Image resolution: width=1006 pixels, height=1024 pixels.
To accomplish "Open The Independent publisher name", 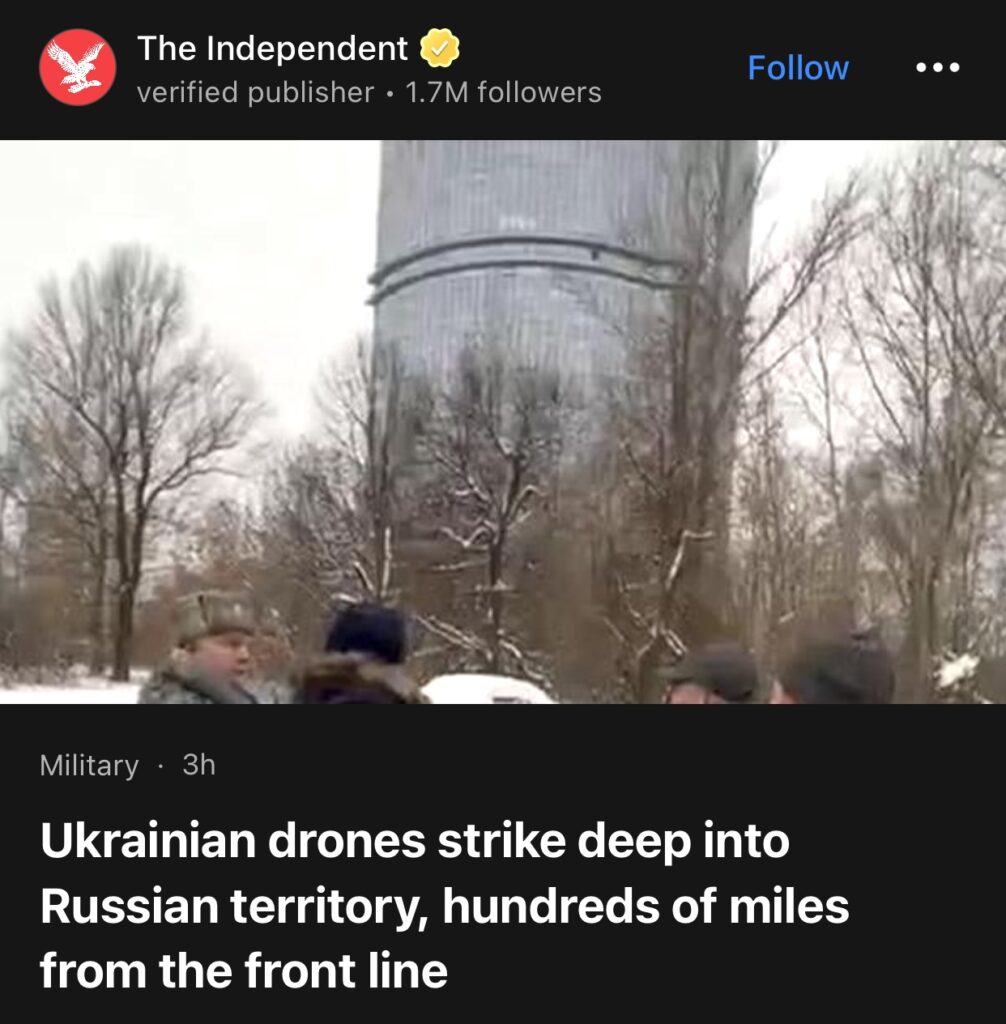I will pos(272,48).
